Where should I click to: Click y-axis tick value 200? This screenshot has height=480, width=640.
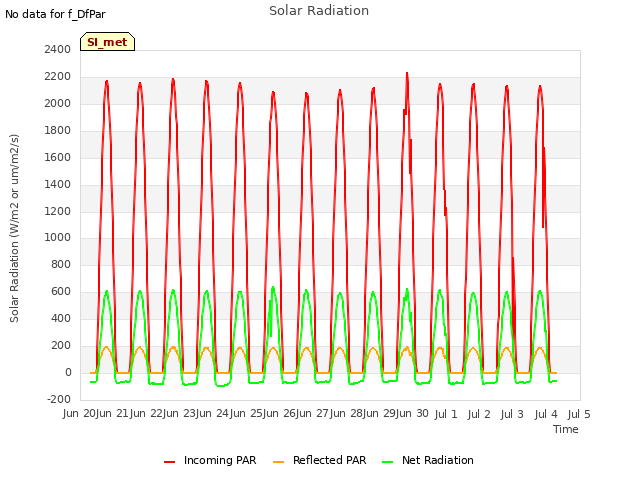(x=61, y=345)
